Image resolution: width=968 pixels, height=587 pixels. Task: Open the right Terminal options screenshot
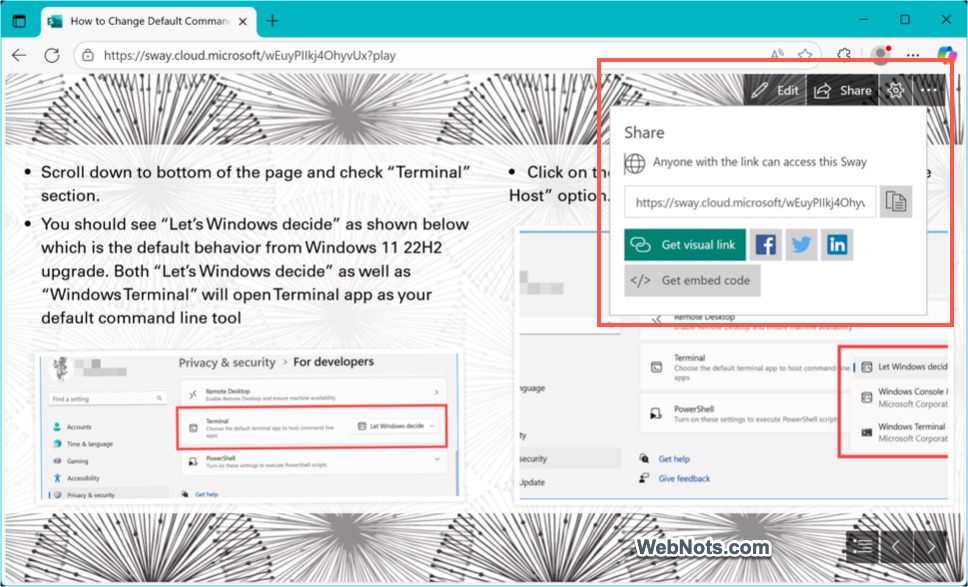[x=732, y=365]
